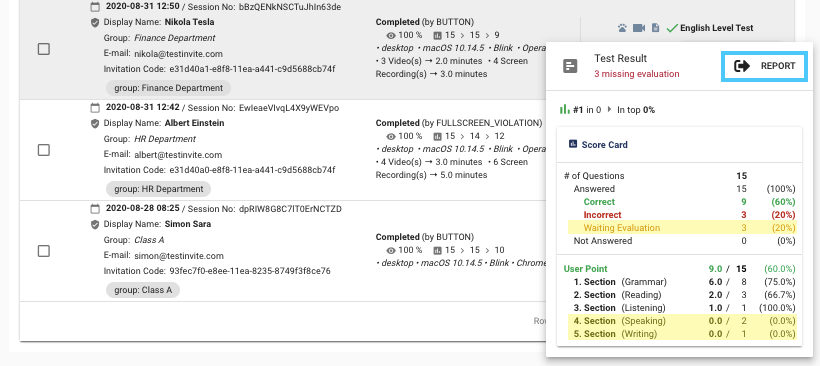Click the group: Finance Department tag
820x366 pixels.
point(168,88)
